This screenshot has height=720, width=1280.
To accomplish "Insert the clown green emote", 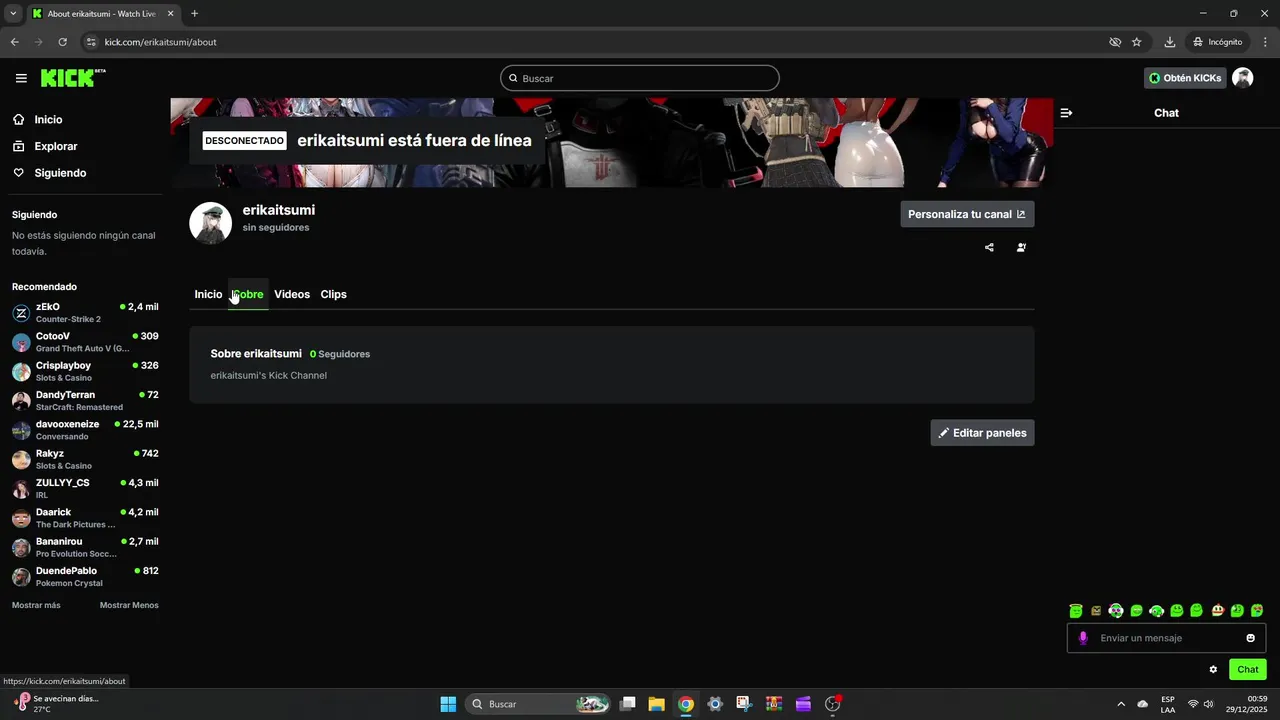I will pyautogui.click(x=1116, y=611).
